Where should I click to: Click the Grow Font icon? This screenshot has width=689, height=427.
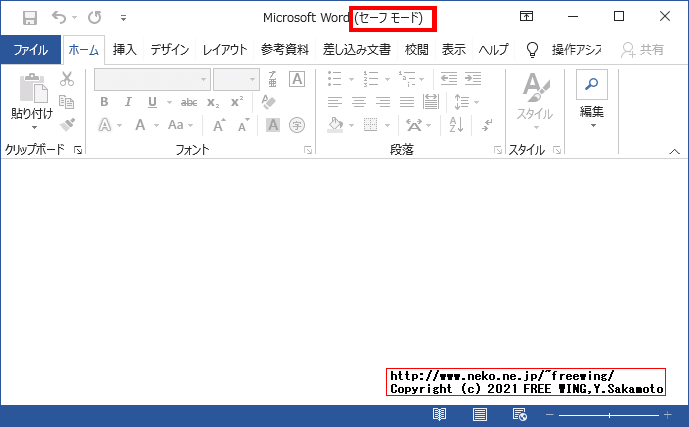point(219,125)
